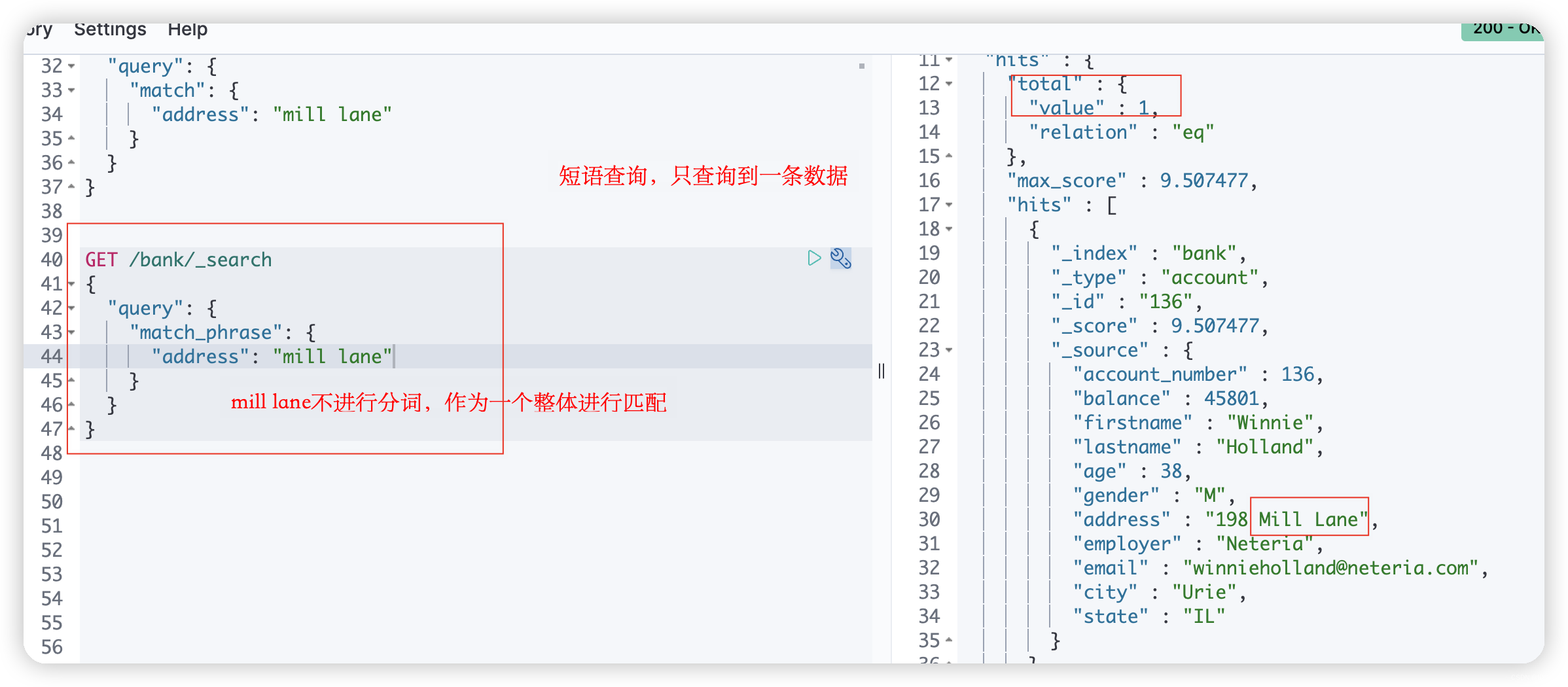
Task: Collapse fold arrow on editor line 42
Action: pyautogui.click(x=71, y=308)
